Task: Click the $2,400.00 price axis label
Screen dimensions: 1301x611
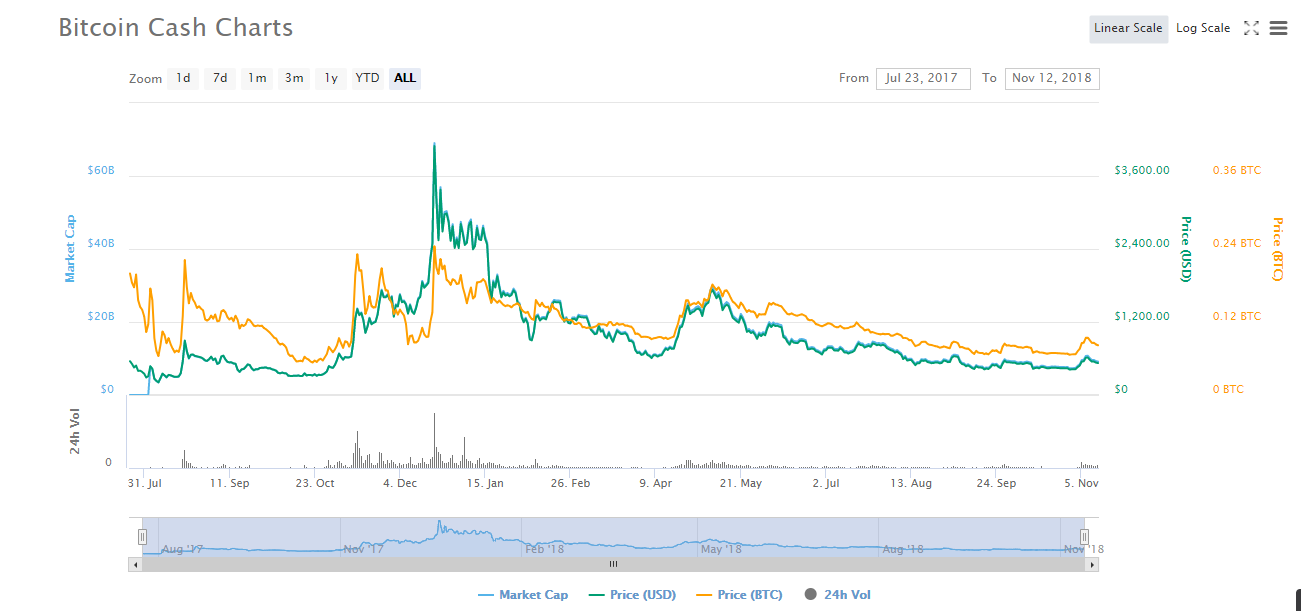Action: tap(1142, 244)
